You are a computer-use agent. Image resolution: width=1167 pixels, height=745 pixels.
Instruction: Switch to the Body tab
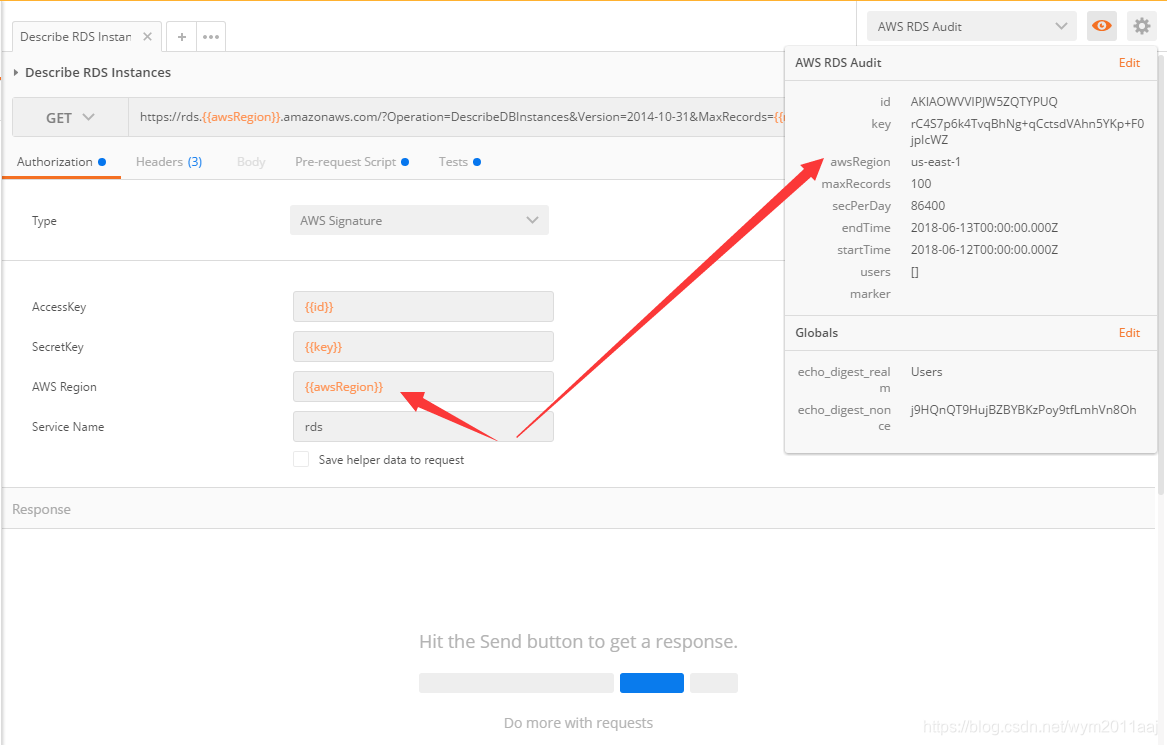[251, 162]
